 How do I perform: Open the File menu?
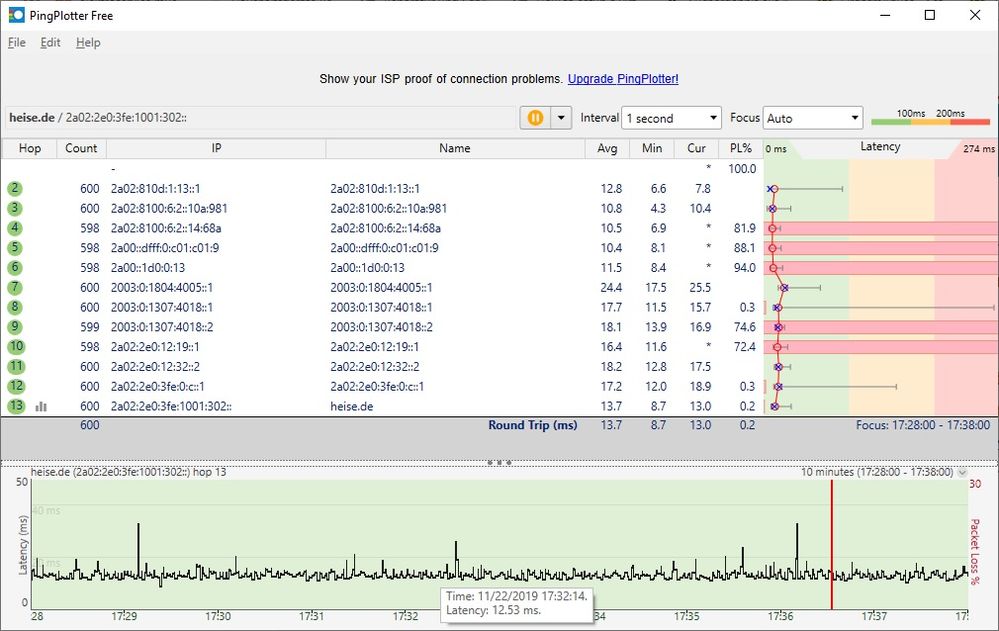[17, 43]
